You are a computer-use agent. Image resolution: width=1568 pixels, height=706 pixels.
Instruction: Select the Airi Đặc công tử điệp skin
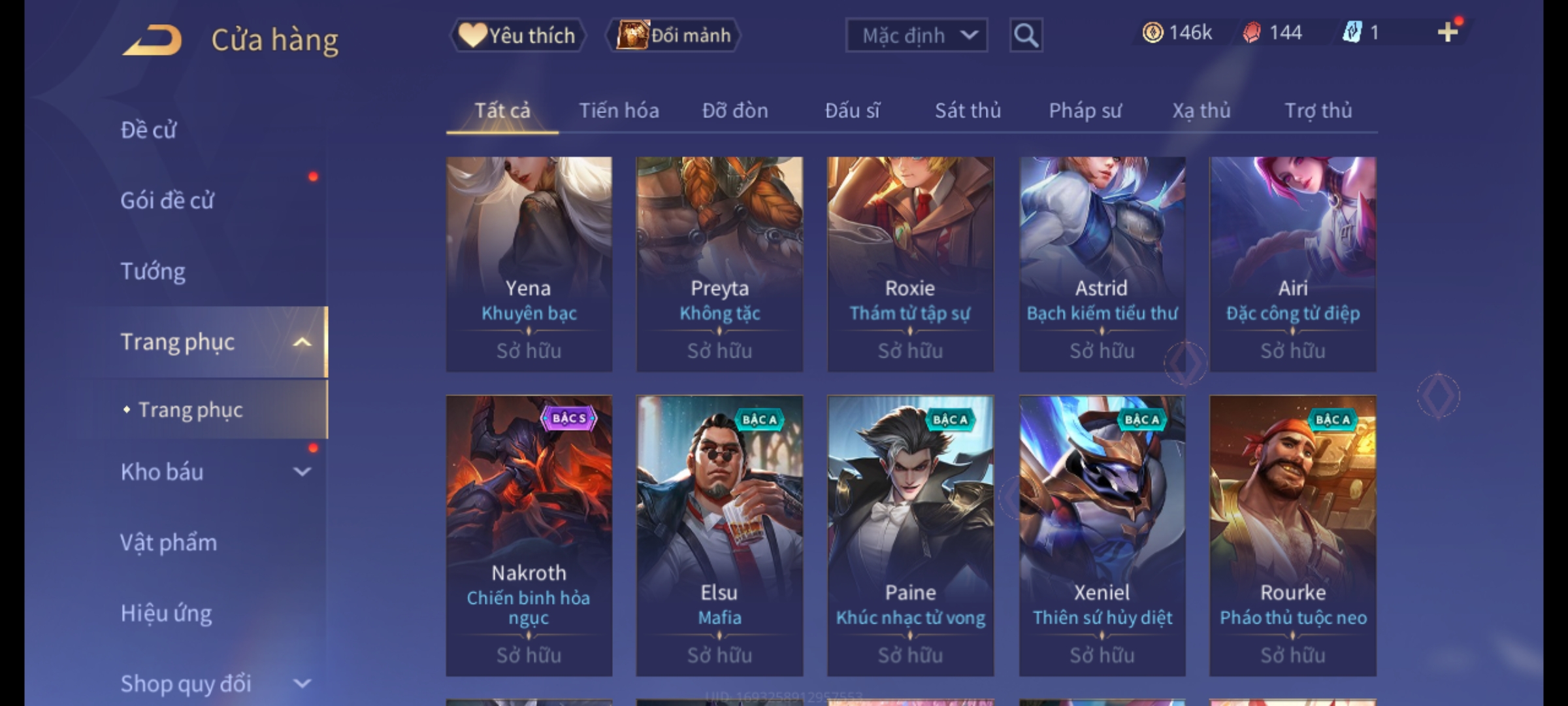point(1292,264)
